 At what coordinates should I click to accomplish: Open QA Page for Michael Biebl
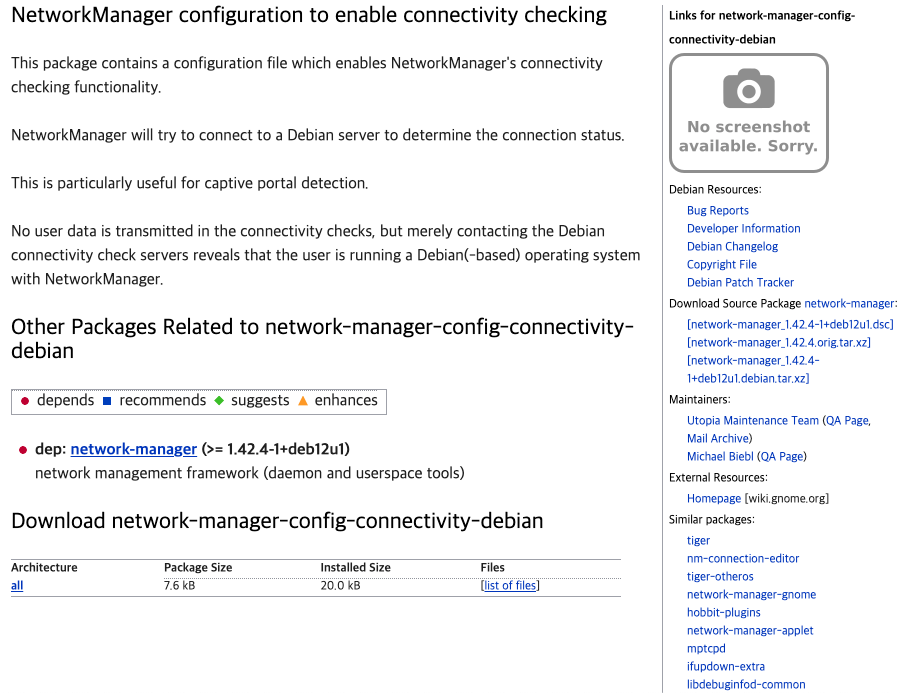coord(782,456)
